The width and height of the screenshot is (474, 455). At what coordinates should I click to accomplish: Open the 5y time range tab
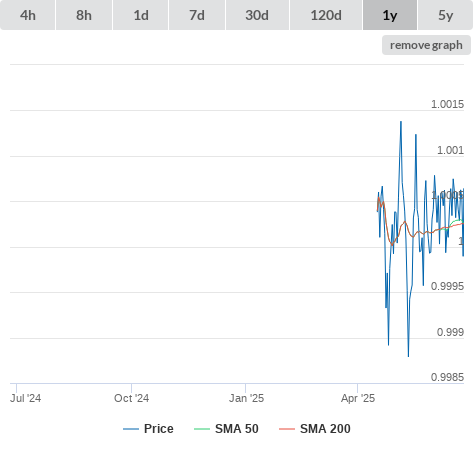pyautogui.click(x=445, y=15)
